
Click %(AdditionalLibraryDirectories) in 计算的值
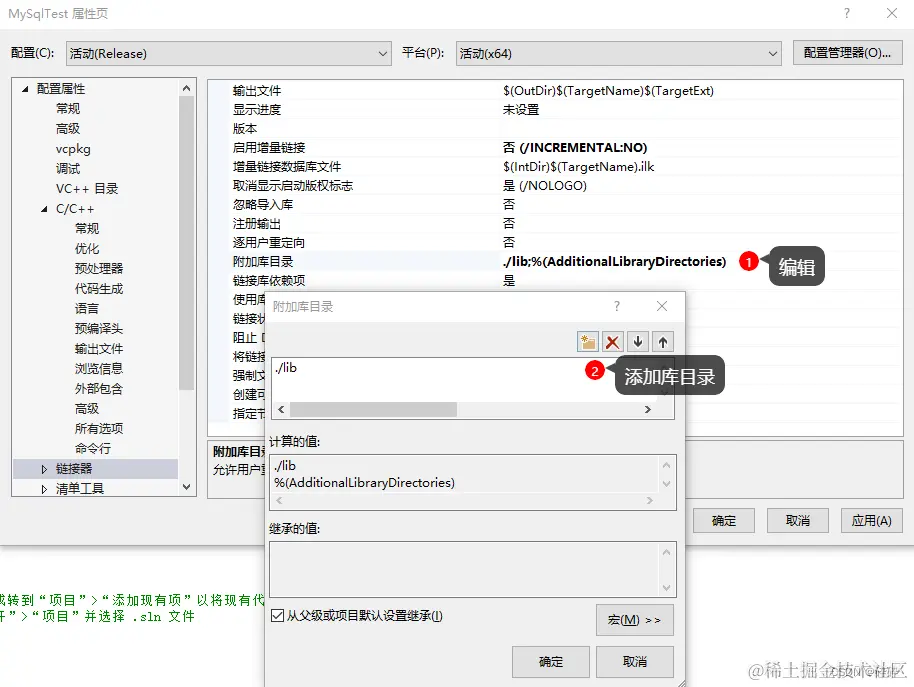click(x=364, y=482)
